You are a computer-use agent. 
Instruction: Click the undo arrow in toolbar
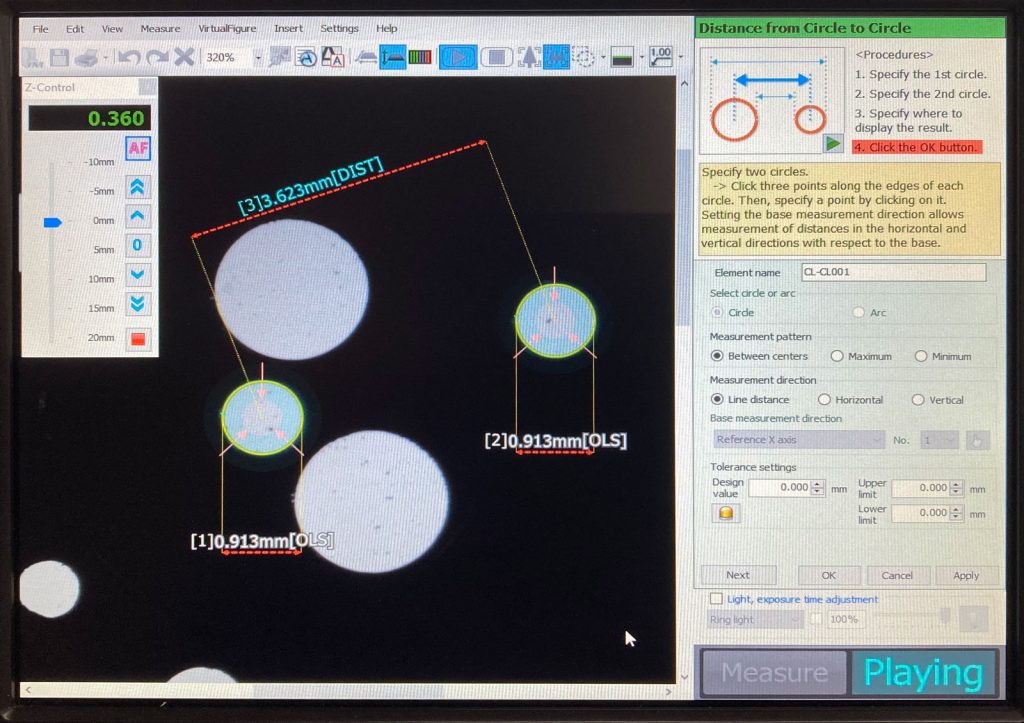(x=129, y=58)
